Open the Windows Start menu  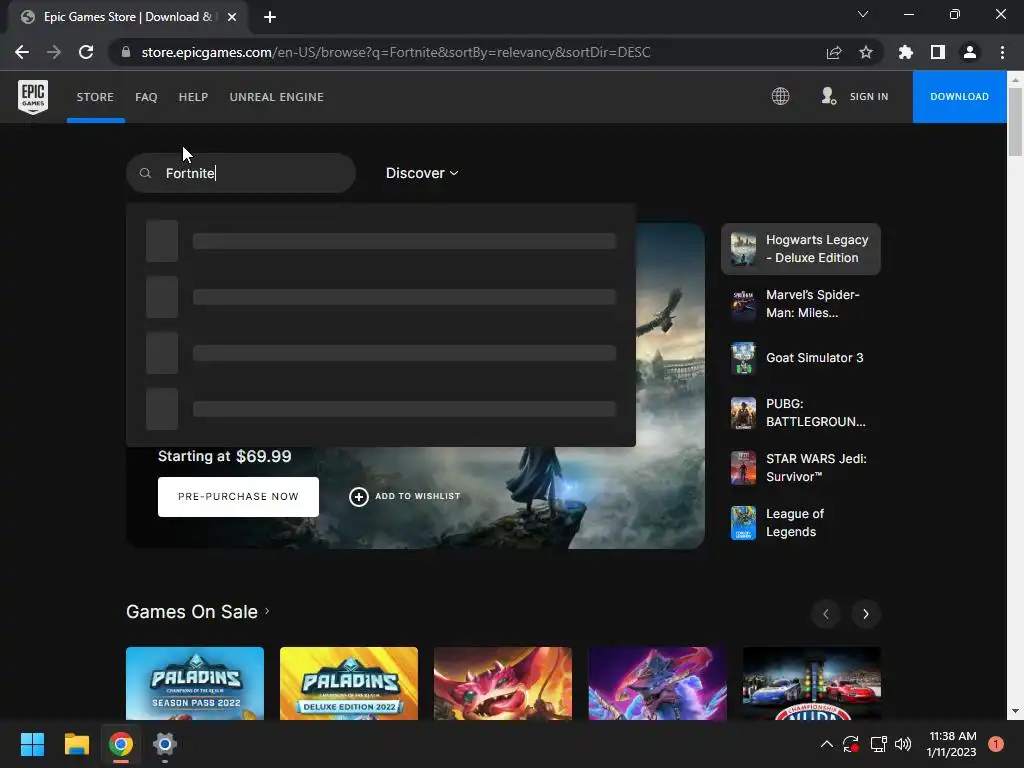click(32, 744)
